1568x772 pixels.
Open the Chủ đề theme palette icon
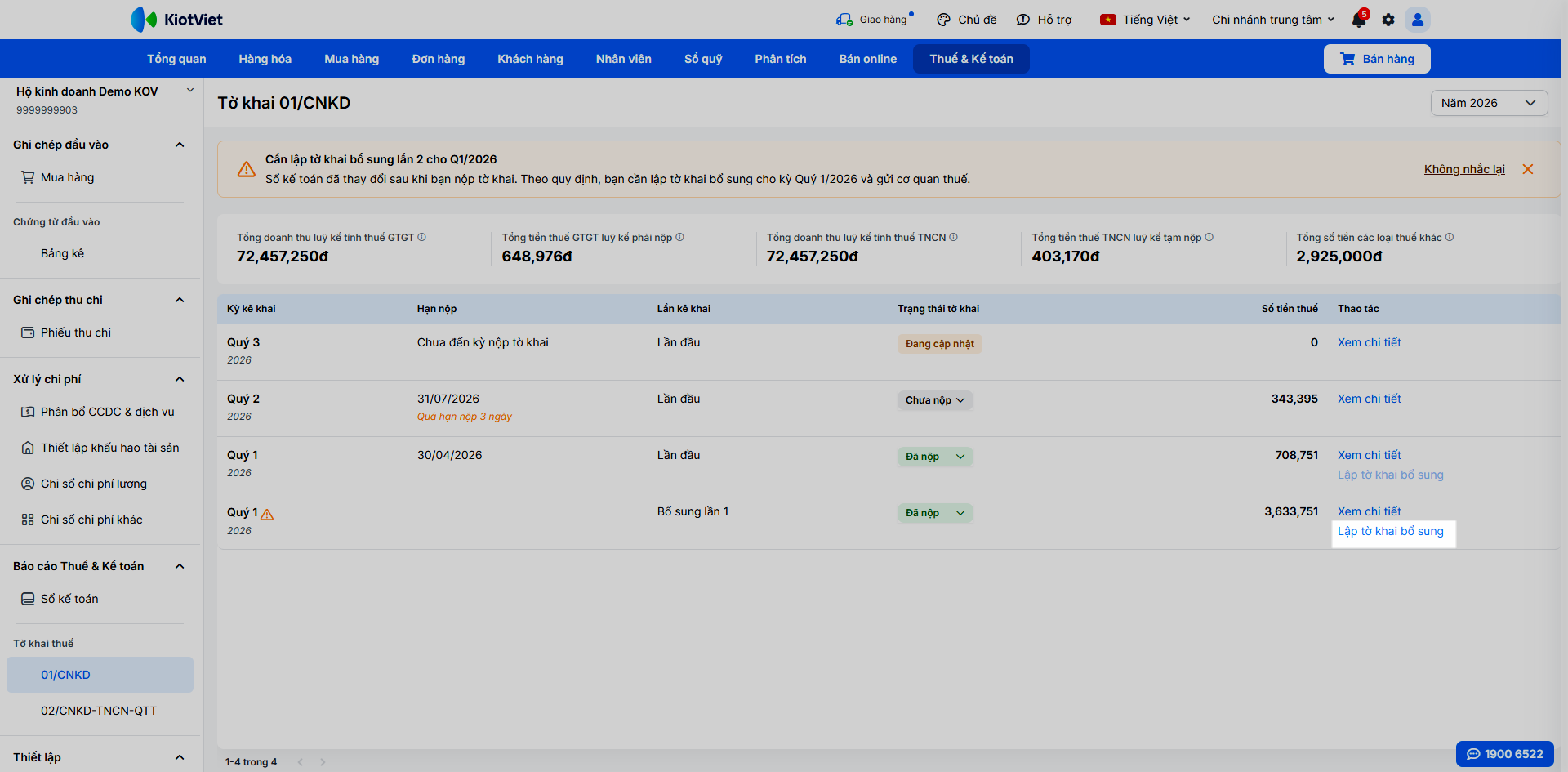coord(943,20)
